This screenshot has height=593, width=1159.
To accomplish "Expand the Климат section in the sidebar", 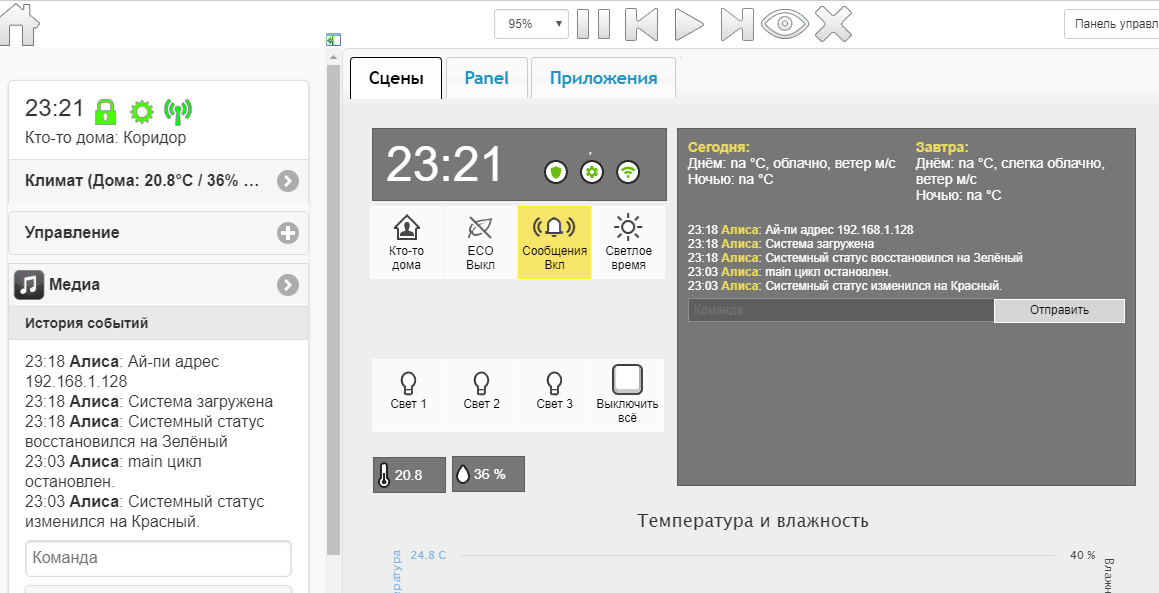I will [x=288, y=181].
